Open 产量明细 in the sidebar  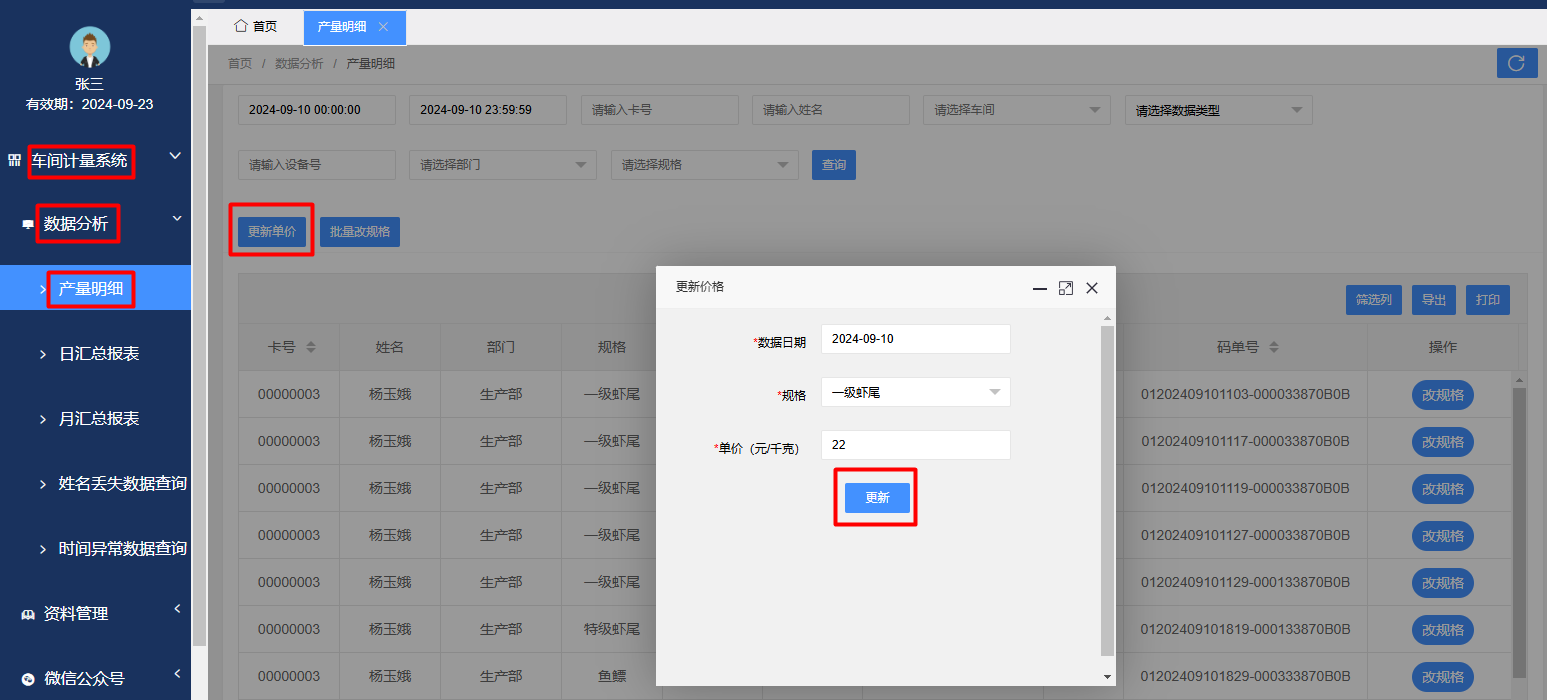95,288
